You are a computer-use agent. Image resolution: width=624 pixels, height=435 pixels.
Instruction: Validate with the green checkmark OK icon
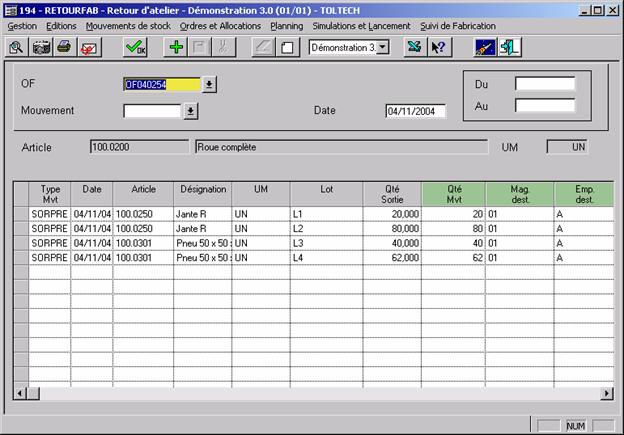click(135, 47)
